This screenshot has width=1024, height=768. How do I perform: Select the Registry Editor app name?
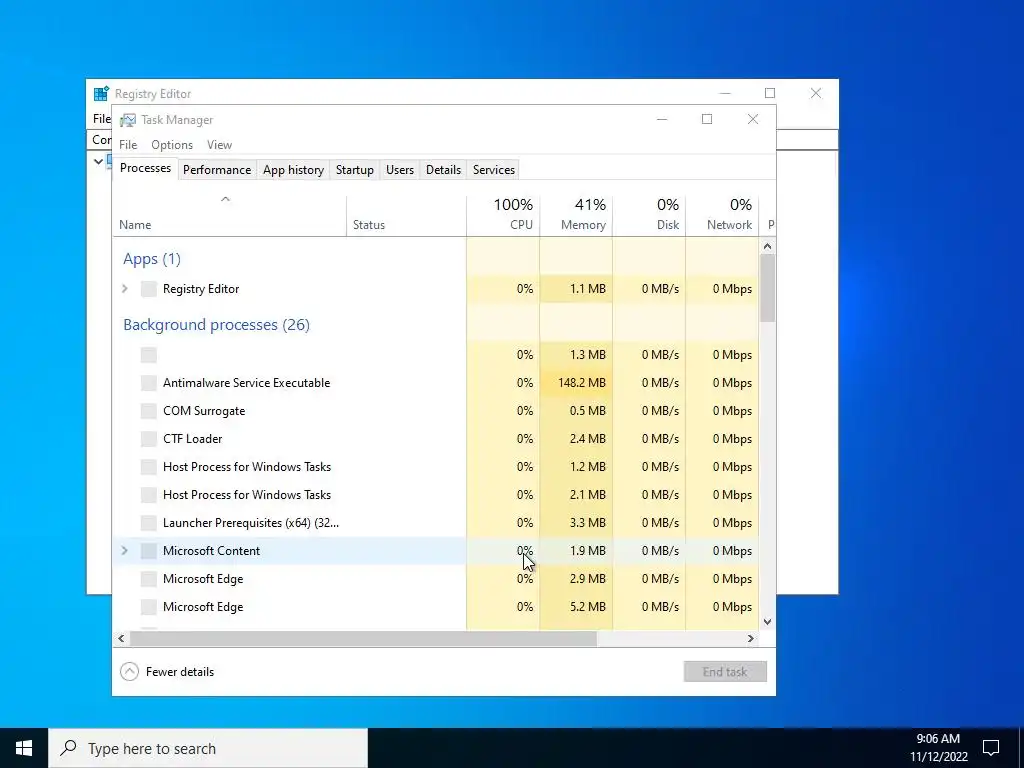click(x=200, y=289)
